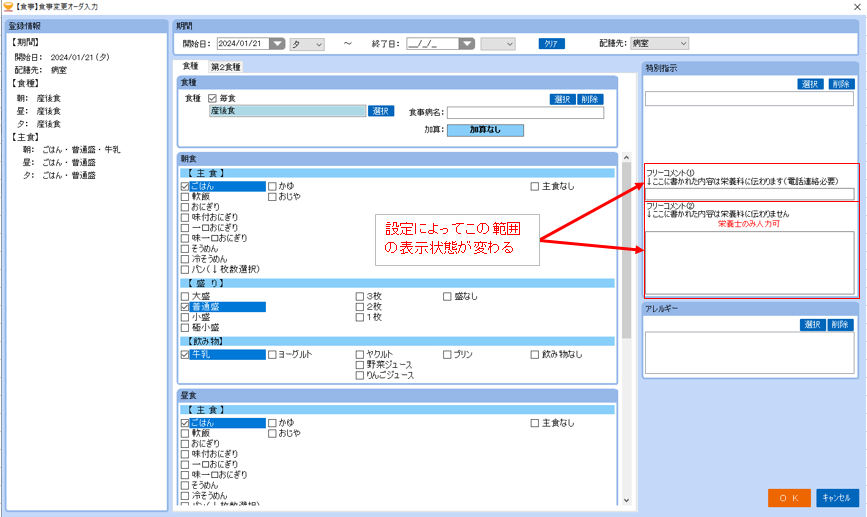Check プリン checkbox
The width and height of the screenshot is (867, 517).
coord(447,354)
